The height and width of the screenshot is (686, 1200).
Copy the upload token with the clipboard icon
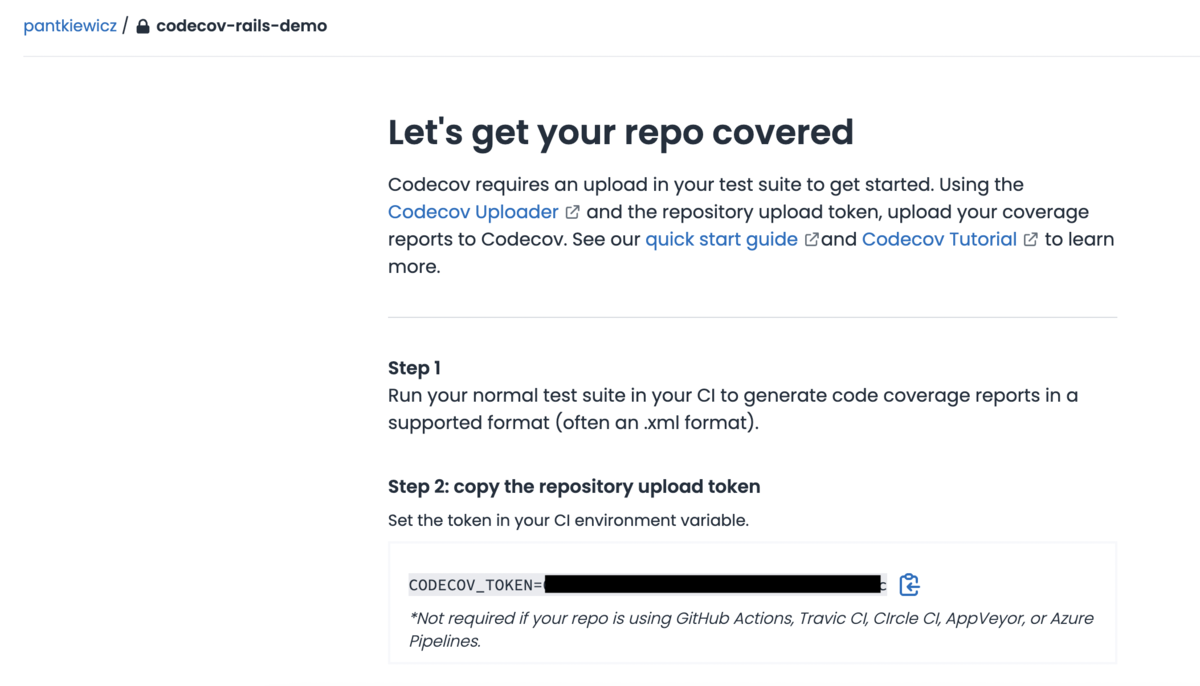point(909,584)
